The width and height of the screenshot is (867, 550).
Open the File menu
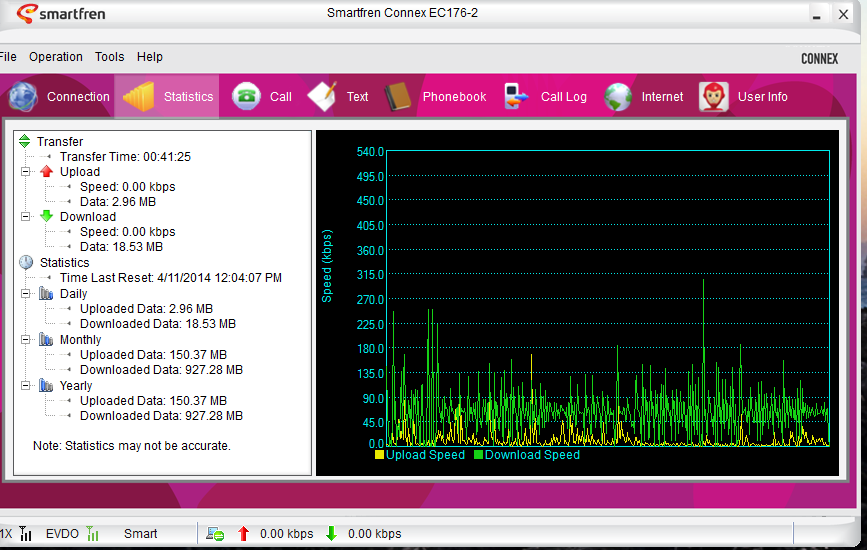click(x=8, y=57)
